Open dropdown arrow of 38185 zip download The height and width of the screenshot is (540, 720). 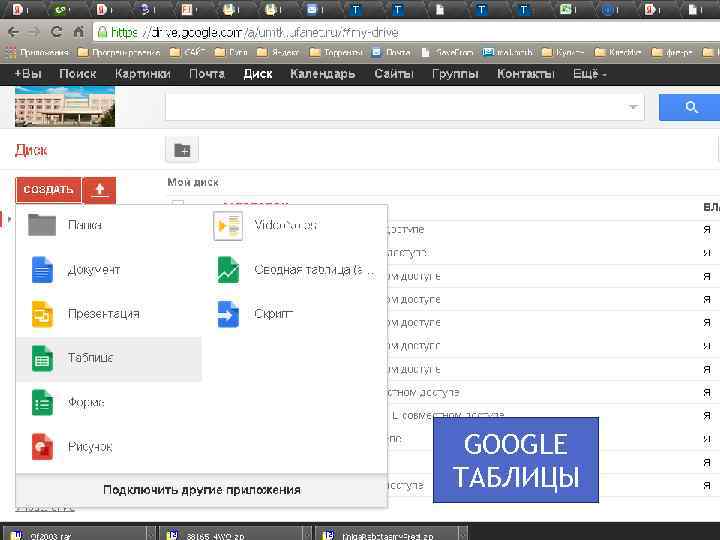coord(307,535)
